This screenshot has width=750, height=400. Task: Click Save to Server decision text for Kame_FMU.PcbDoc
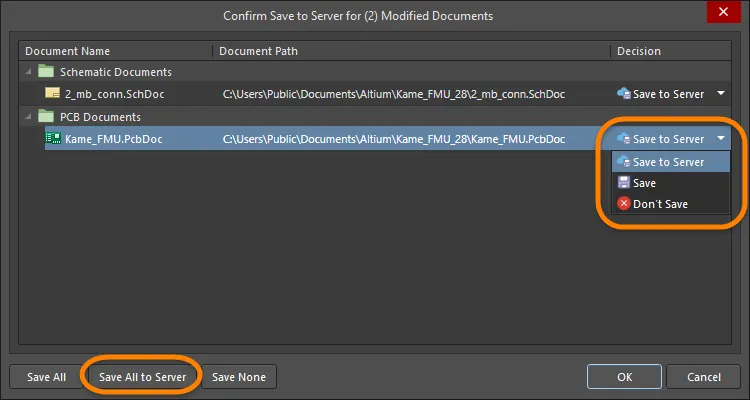click(668, 139)
